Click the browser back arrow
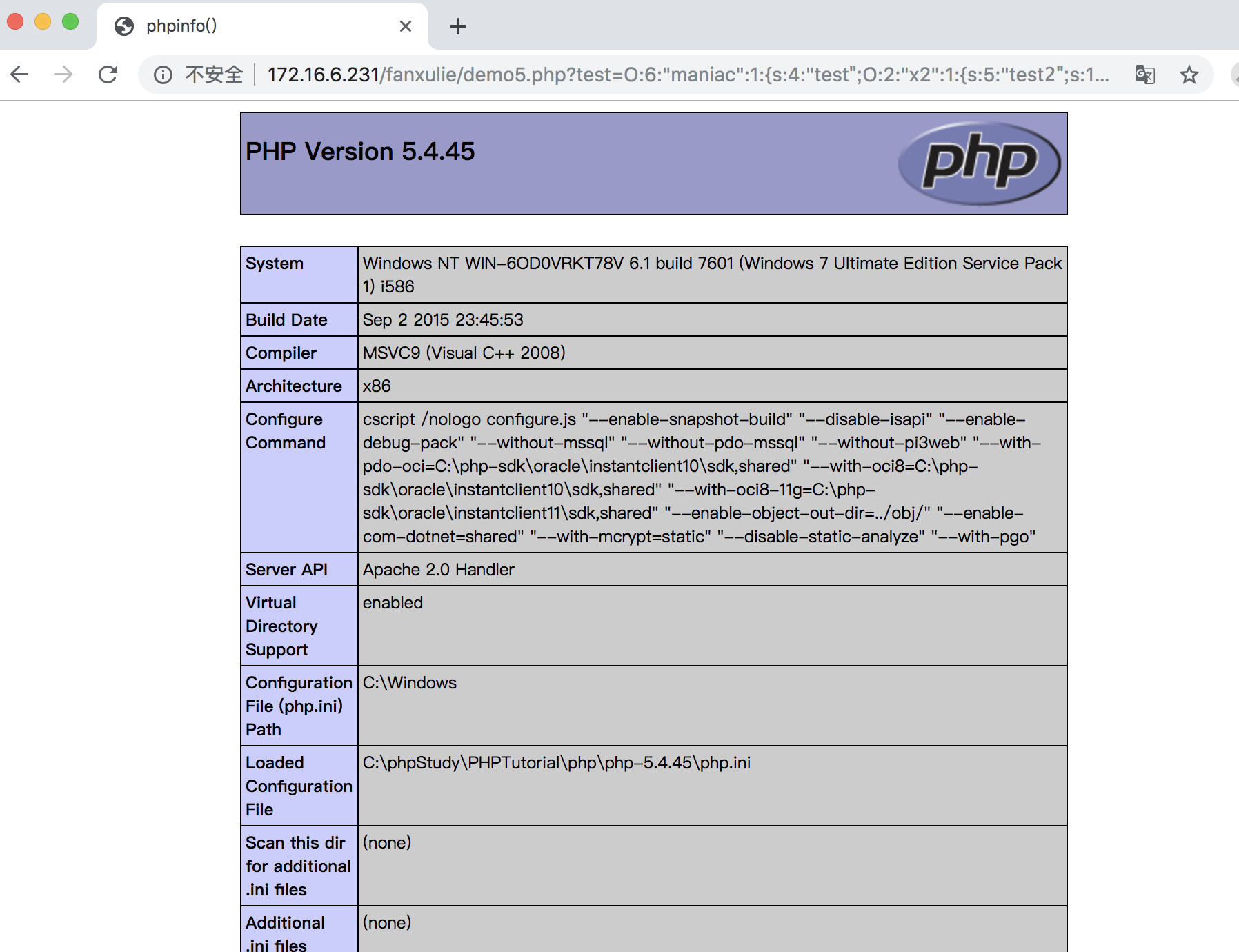This screenshot has height=952, width=1239. 20,75
